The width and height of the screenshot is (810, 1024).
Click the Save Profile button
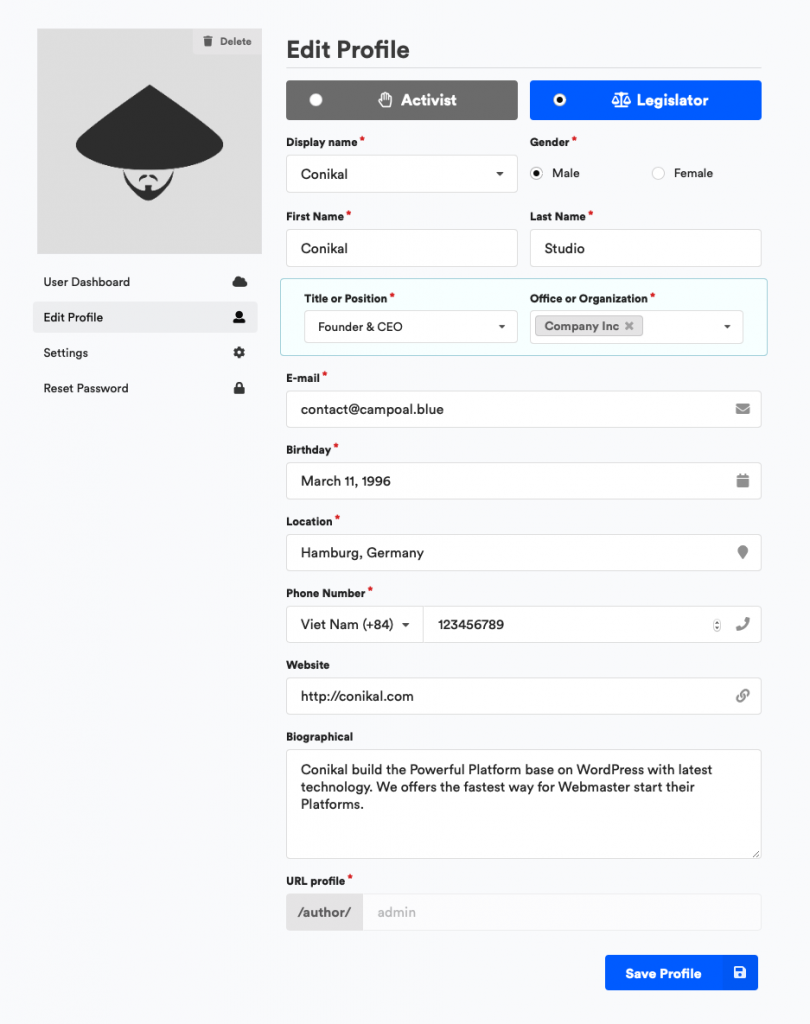(x=681, y=972)
